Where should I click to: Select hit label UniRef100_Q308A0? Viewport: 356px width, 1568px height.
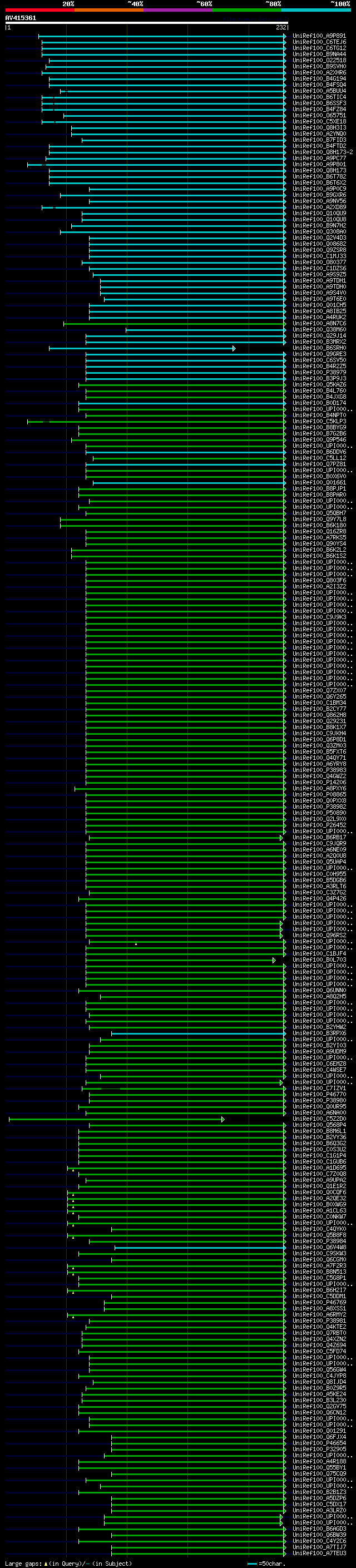[x=319, y=231]
